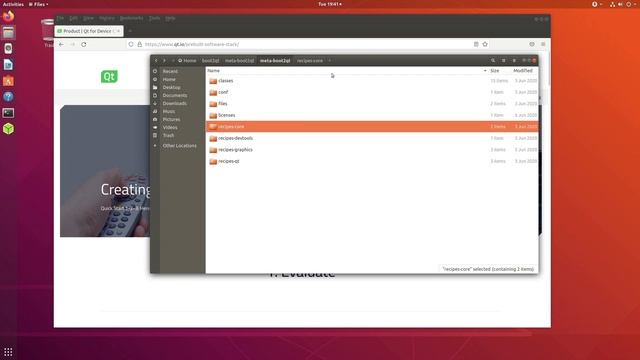Reload the page in Firefox

click(84, 44)
